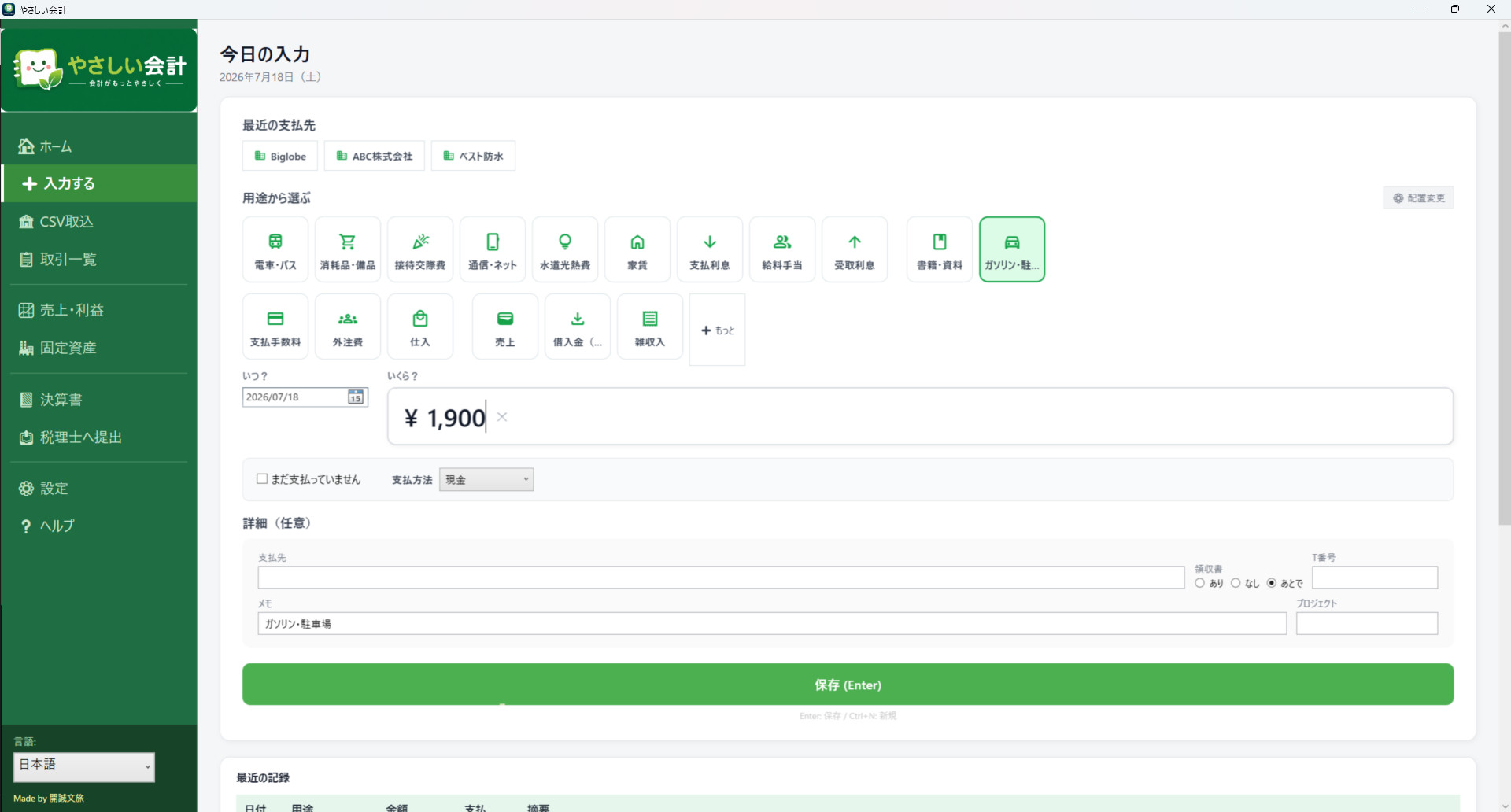The height and width of the screenshot is (812, 1511).
Task: Show more categories with もっと
Action: click(718, 330)
